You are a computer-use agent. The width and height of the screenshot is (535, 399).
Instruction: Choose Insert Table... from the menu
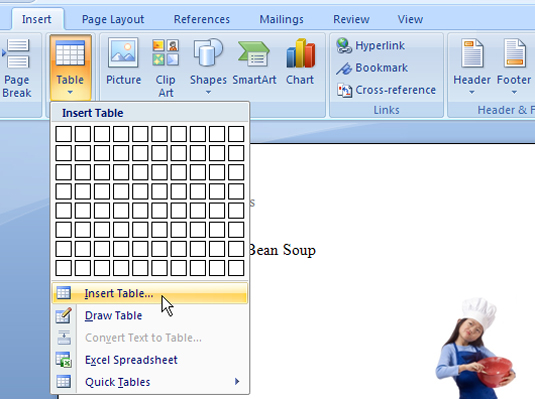pos(150,293)
